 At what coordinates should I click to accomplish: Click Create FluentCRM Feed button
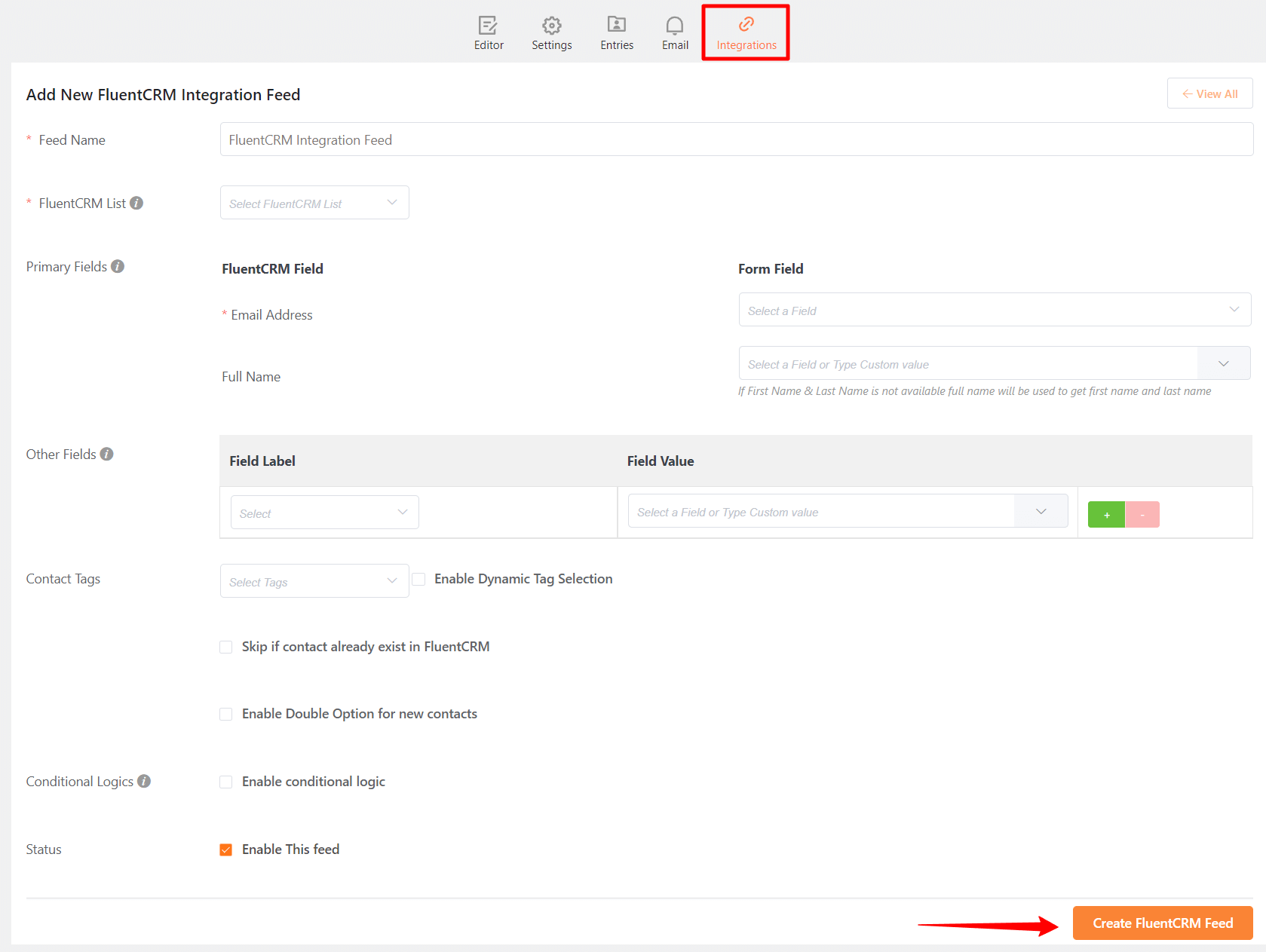tap(1163, 923)
